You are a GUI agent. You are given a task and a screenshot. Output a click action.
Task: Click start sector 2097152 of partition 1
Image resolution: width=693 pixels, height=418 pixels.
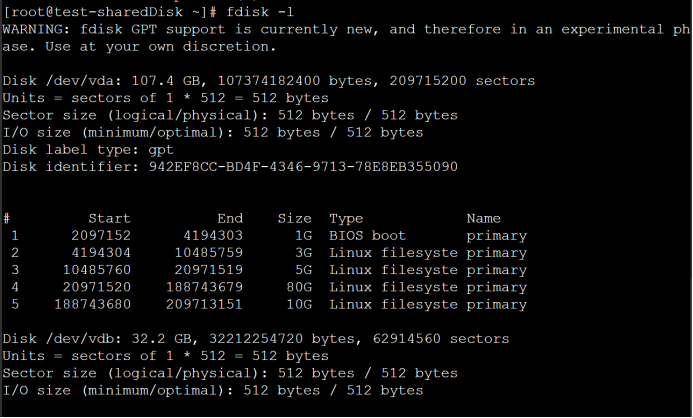pyautogui.click(x=101, y=235)
